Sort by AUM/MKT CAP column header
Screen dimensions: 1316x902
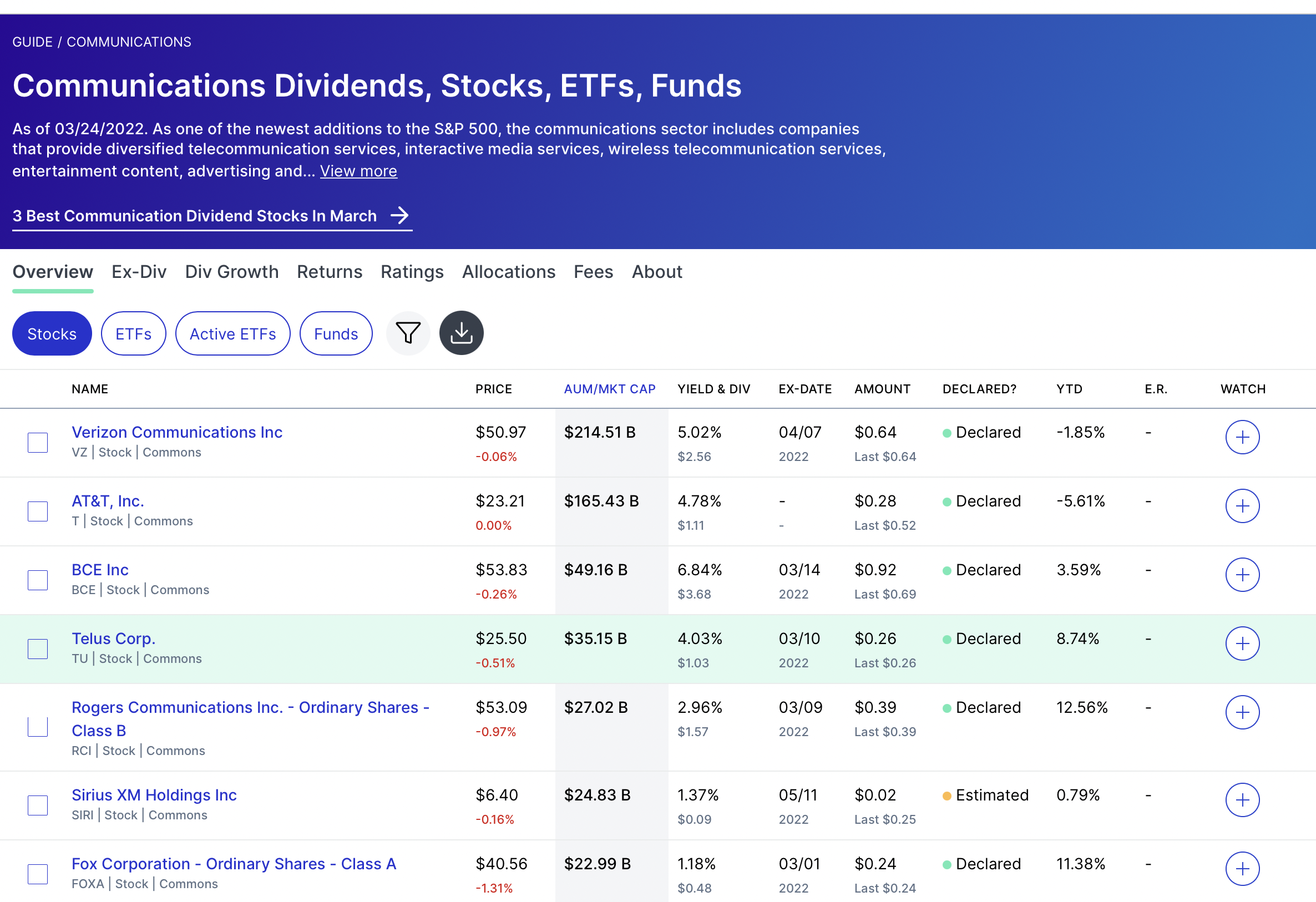pos(609,389)
